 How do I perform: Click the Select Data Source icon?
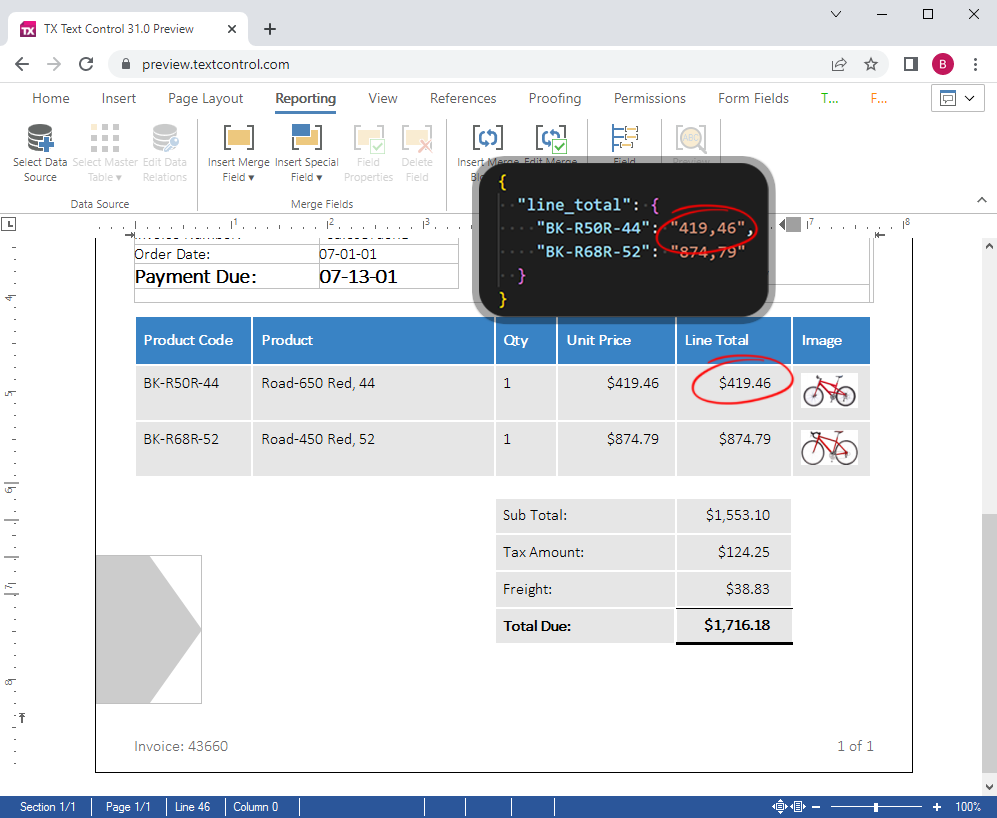click(x=40, y=140)
